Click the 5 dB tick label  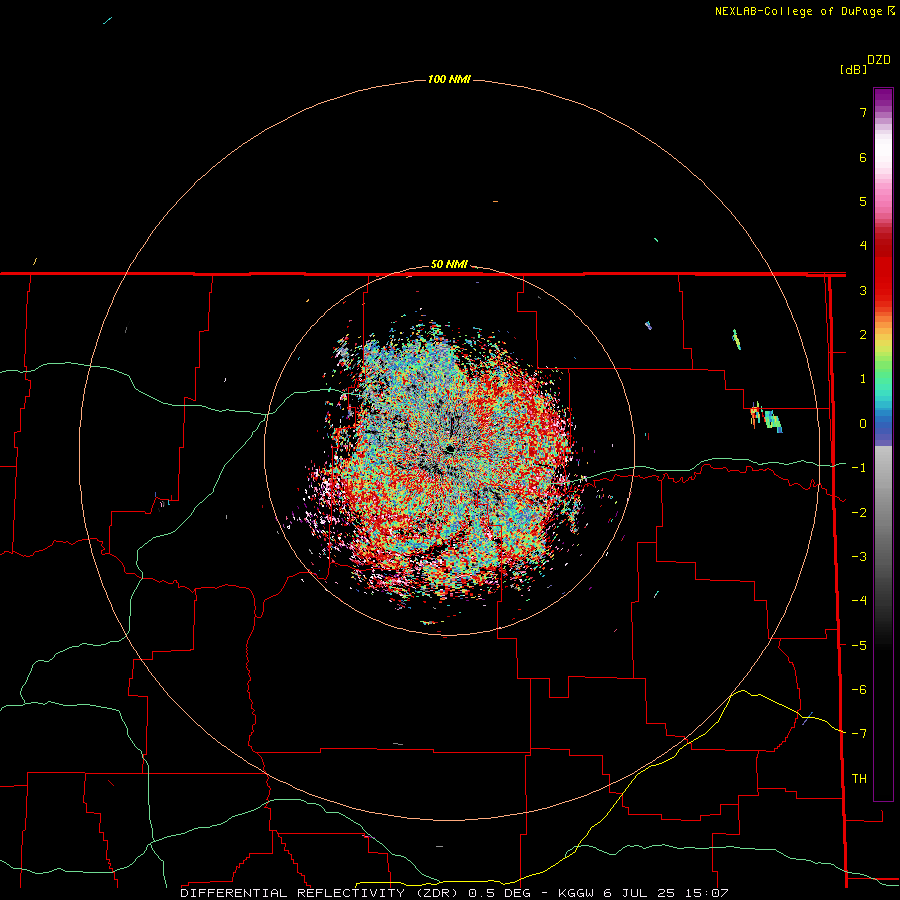(863, 201)
